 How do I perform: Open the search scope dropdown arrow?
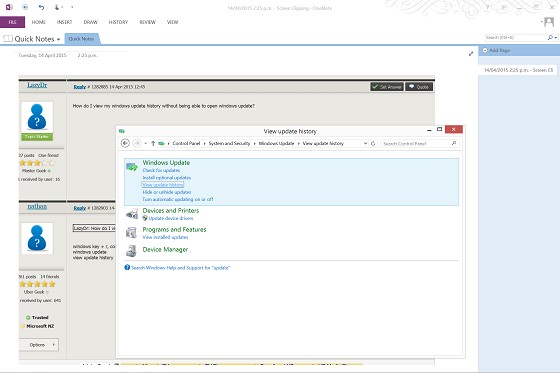click(x=556, y=38)
